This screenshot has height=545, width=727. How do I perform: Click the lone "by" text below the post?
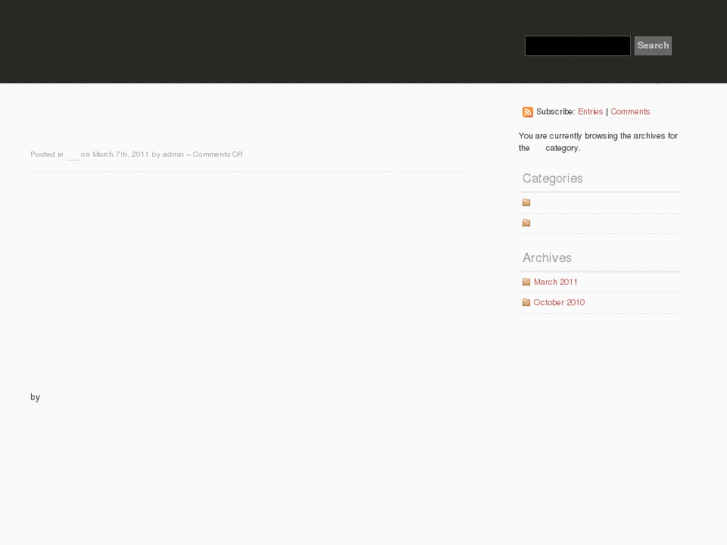(35, 398)
